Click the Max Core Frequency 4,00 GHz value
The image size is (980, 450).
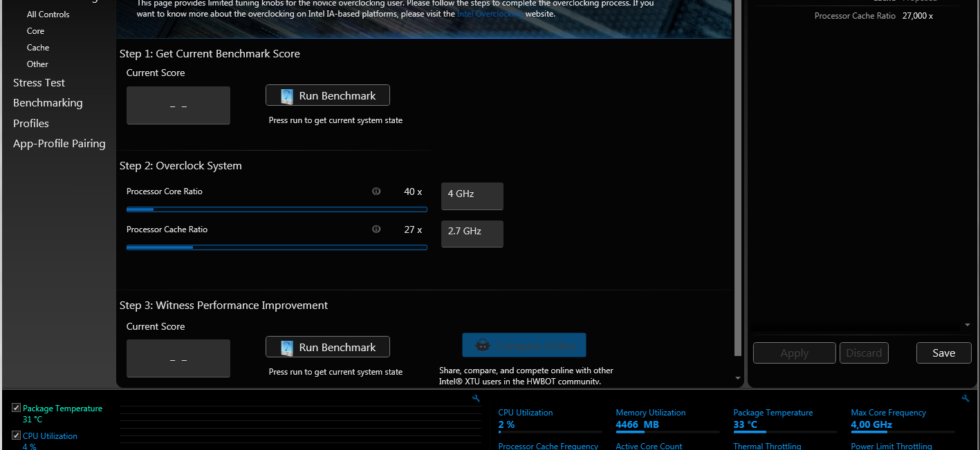point(871,425)
